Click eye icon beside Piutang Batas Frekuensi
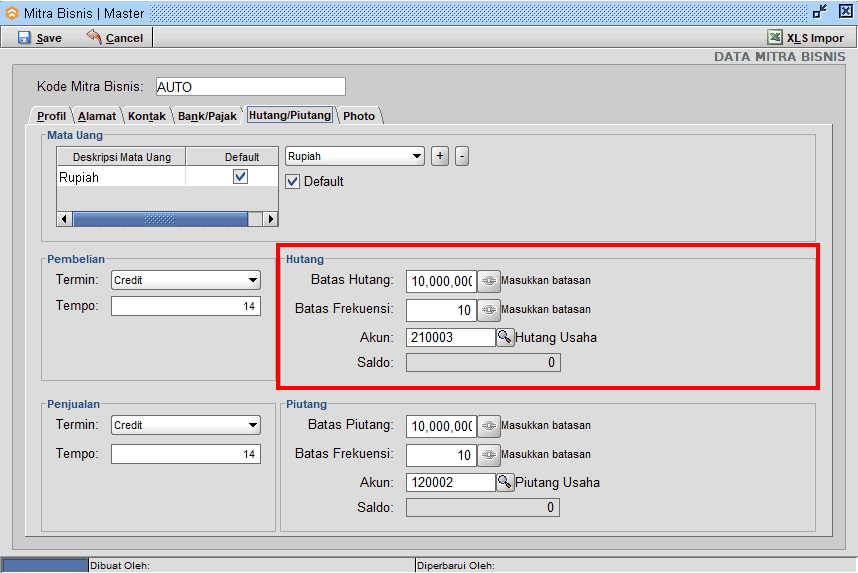858x573 pixels. pos(488,455)
